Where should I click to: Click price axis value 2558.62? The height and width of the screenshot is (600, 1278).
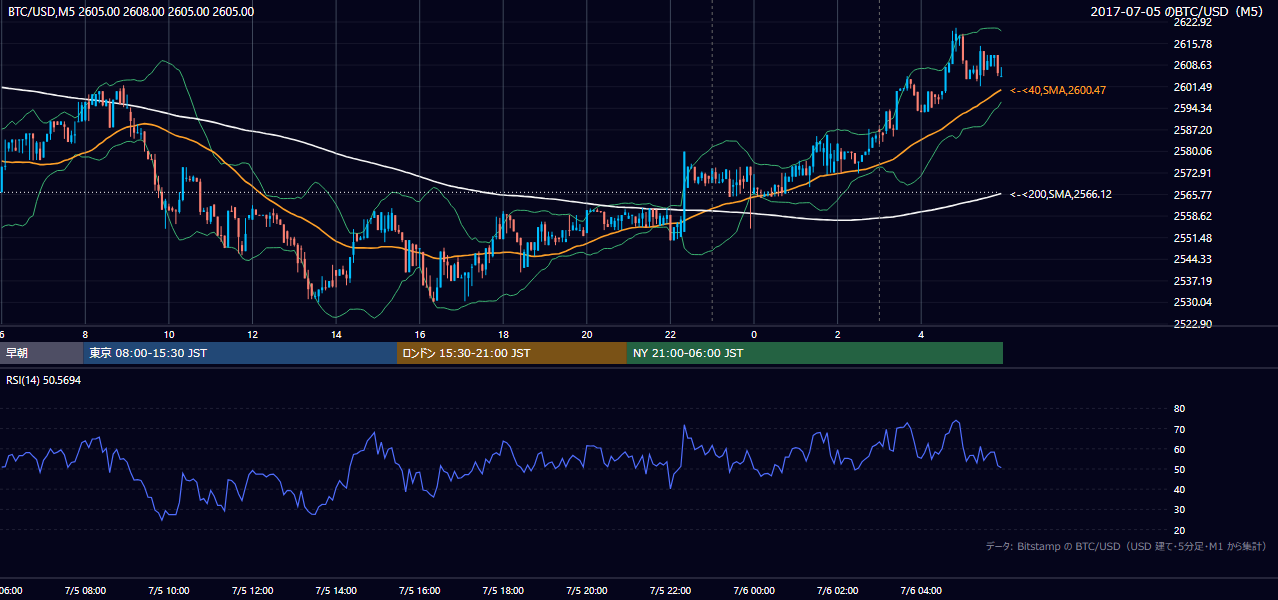click(x=1192, y=216)
